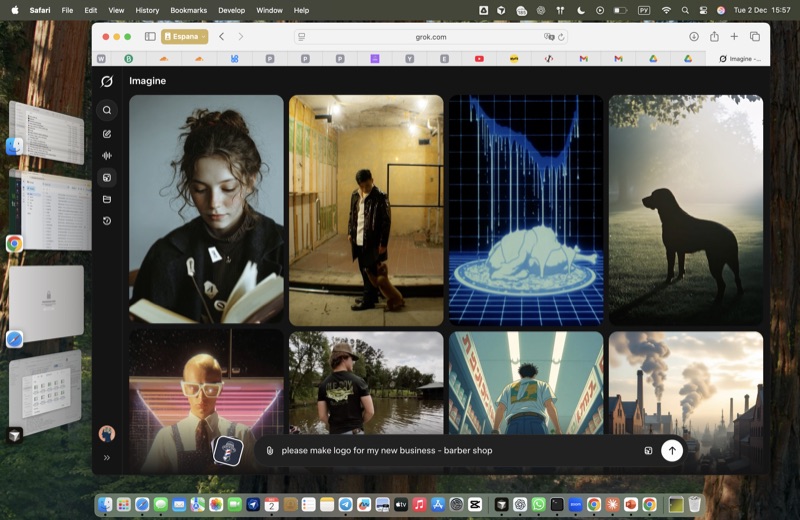Viewport: 800px width, 520px height.
Task: Open the attached barber logo image preview
Action: [x=228, y=451]
